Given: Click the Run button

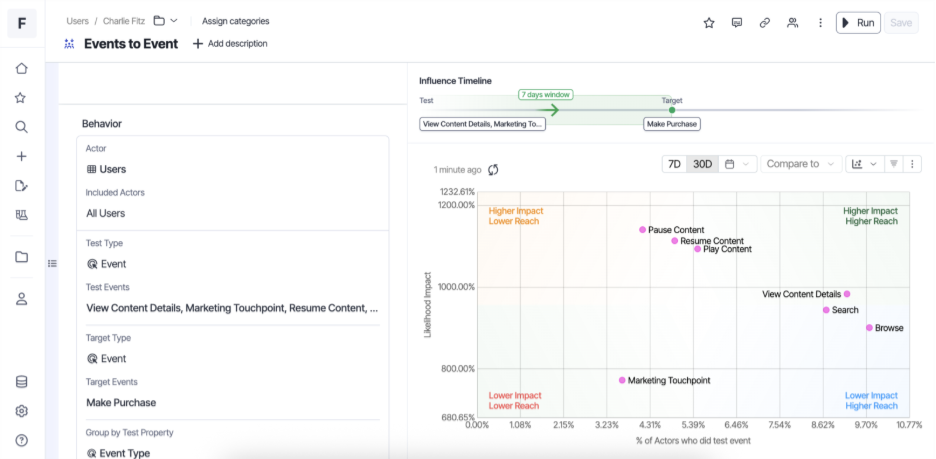Looking at the screenshot, I should point(858,22).
